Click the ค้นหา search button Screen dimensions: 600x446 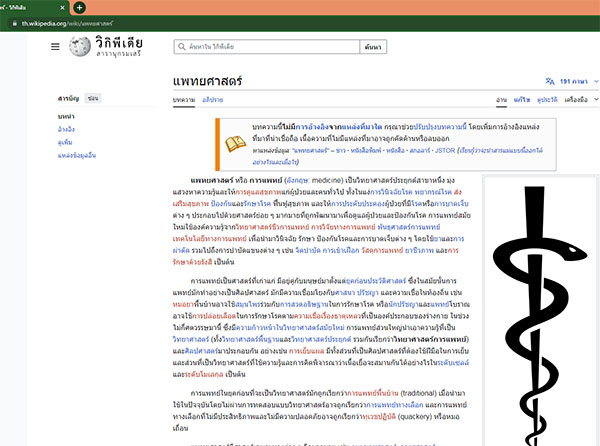[x=373, y=47]
